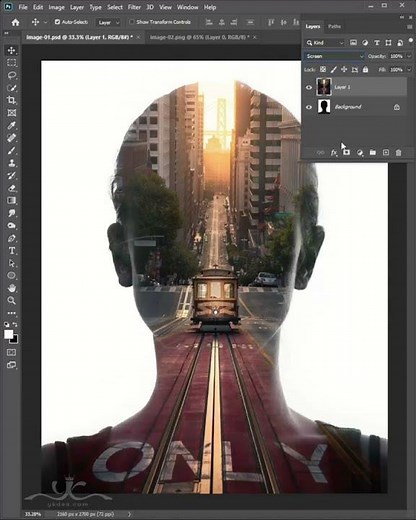Select the Healing Brush tool
The height and width of the screenshot is (520, 416).
(x=12, y=138)
